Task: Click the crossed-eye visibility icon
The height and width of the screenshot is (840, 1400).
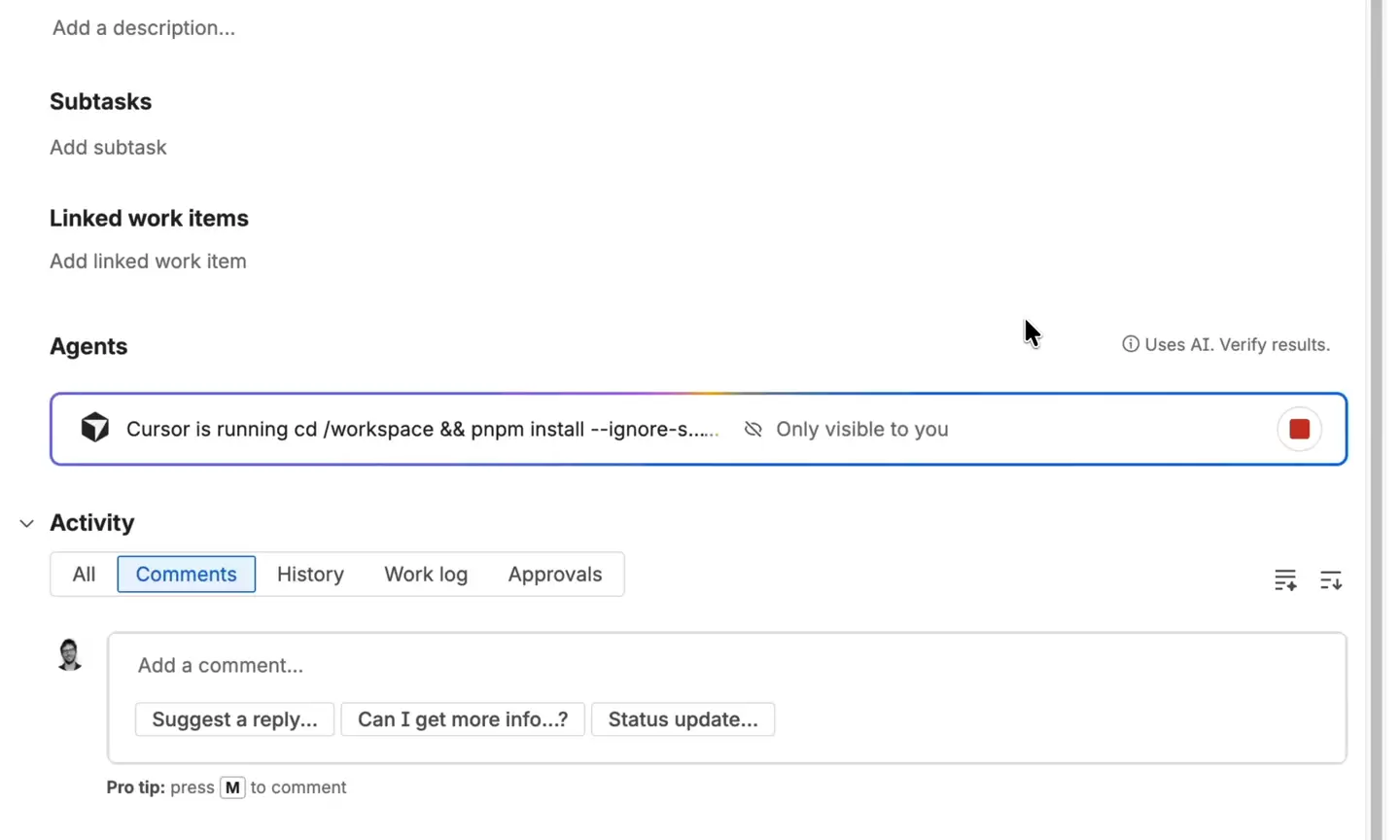Action: pos(752,429)
